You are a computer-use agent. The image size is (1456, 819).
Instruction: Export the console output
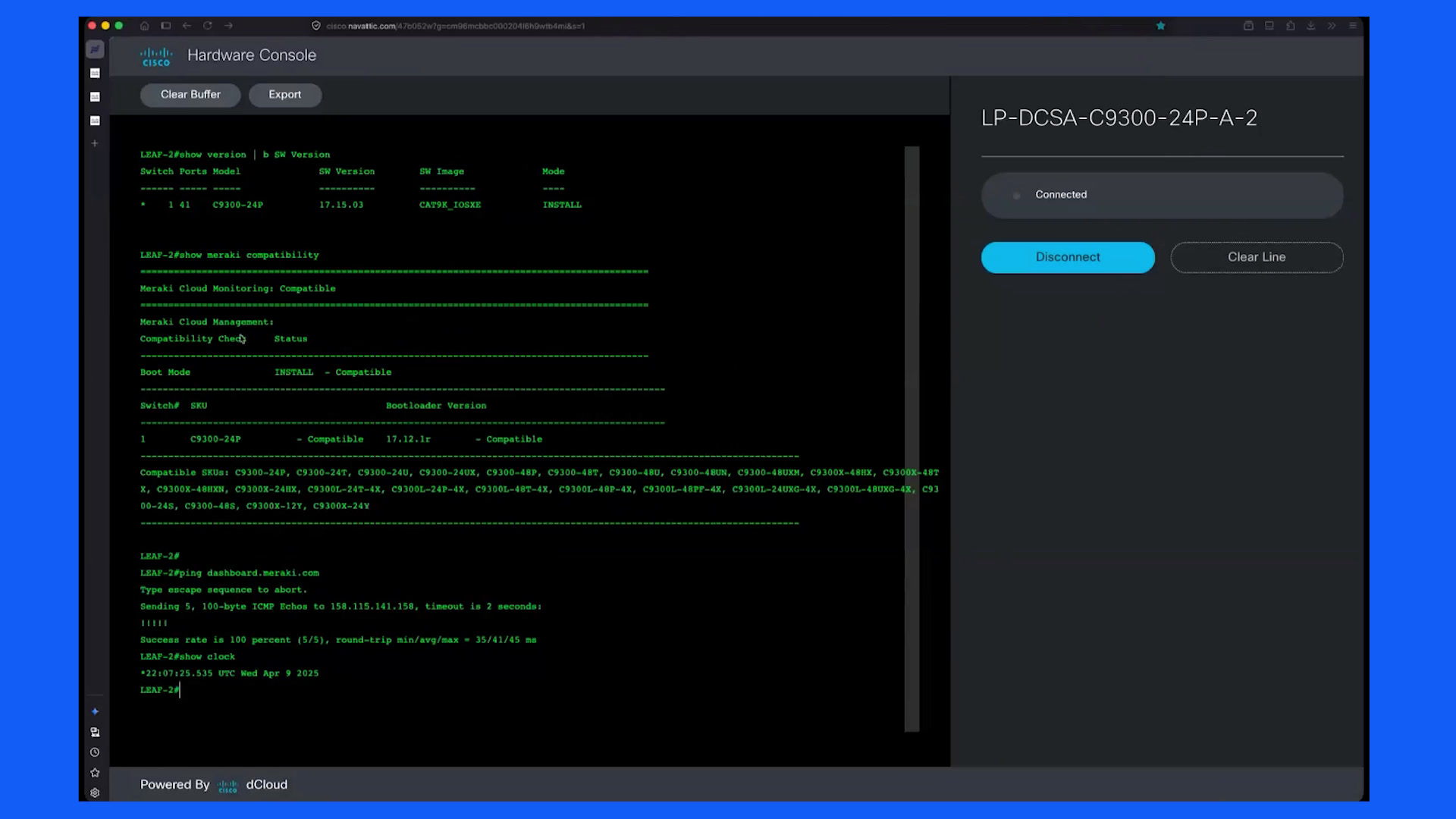point(285,95)
